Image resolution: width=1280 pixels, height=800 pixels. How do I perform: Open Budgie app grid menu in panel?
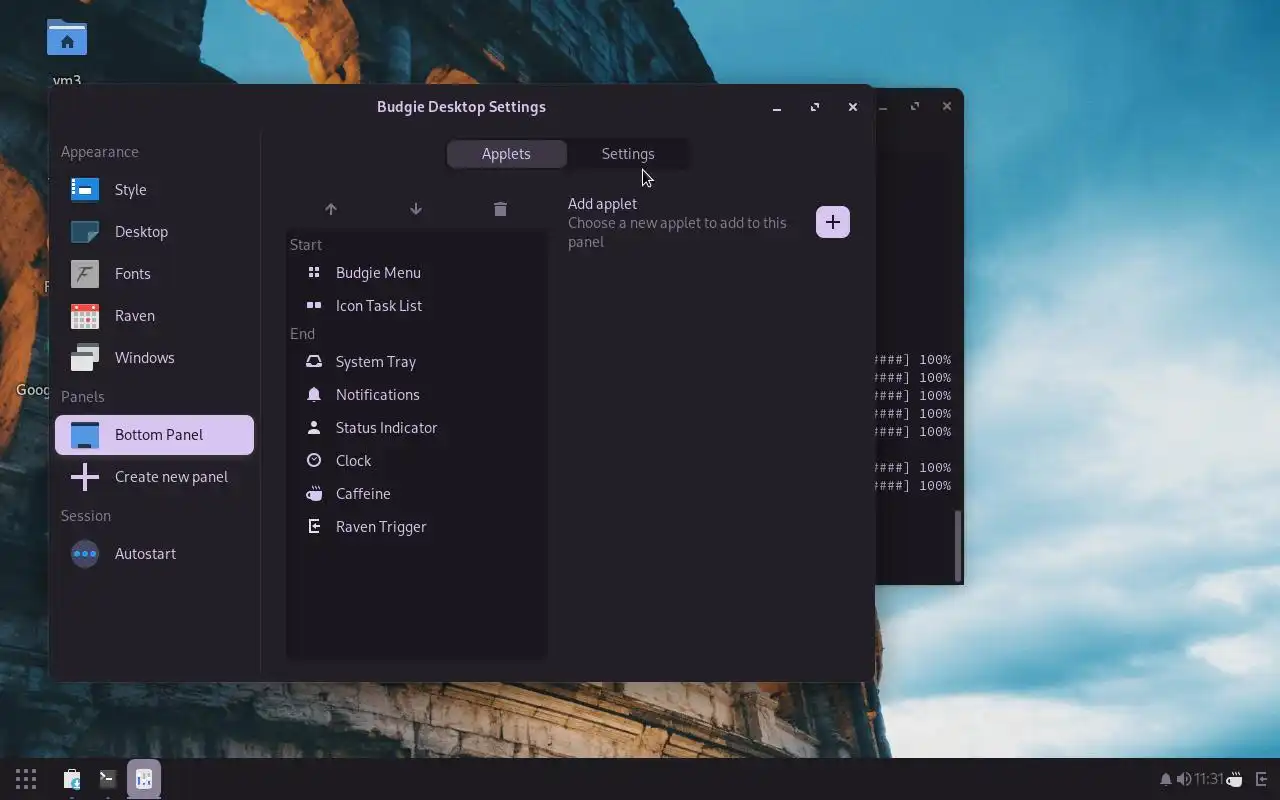click(x=26, y=779)
